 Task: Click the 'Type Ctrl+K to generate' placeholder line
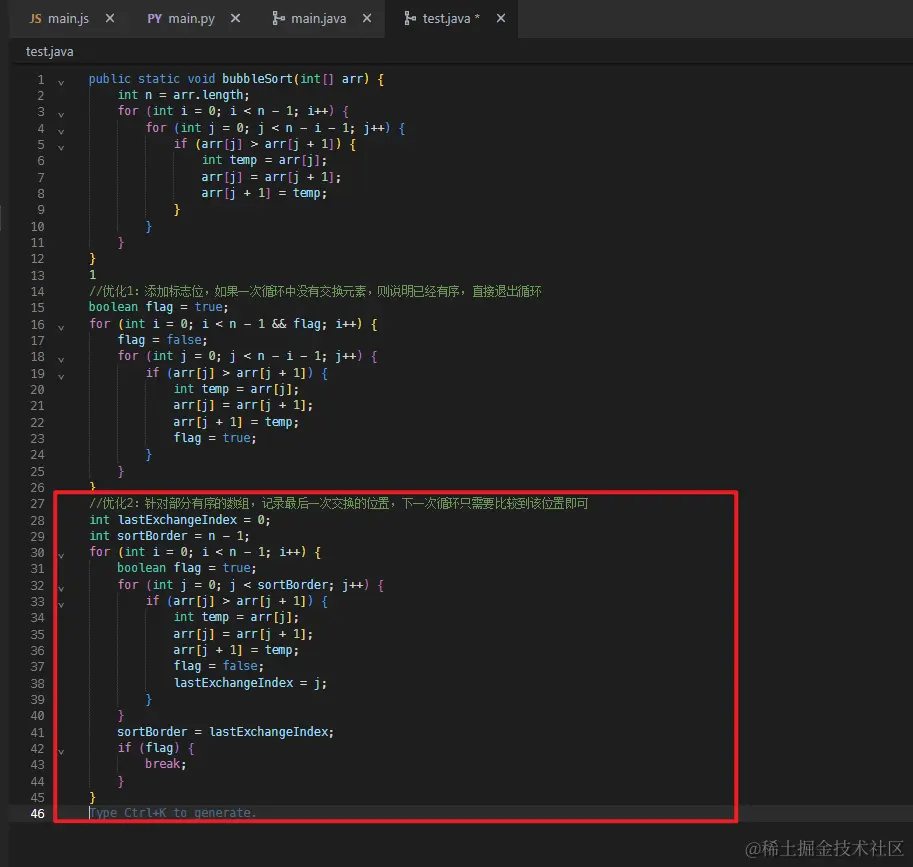(173, 813)
